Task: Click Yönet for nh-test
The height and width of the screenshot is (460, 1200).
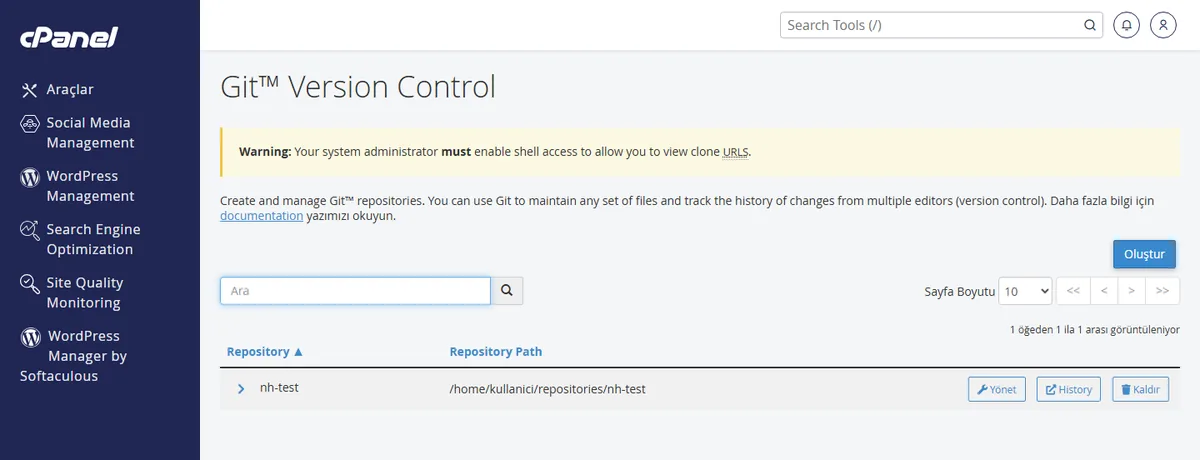Action: click(997, 389)
